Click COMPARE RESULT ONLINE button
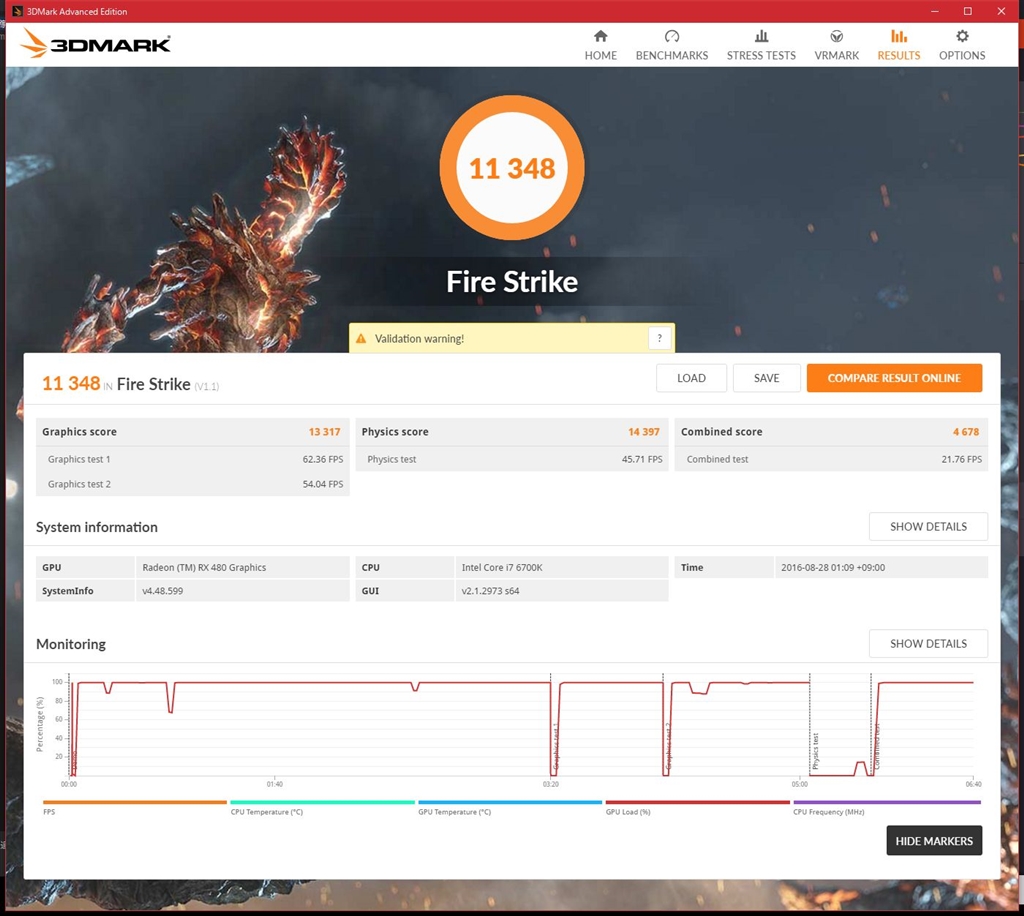This screenshot has width=1024, height=916. coord(894,378)
